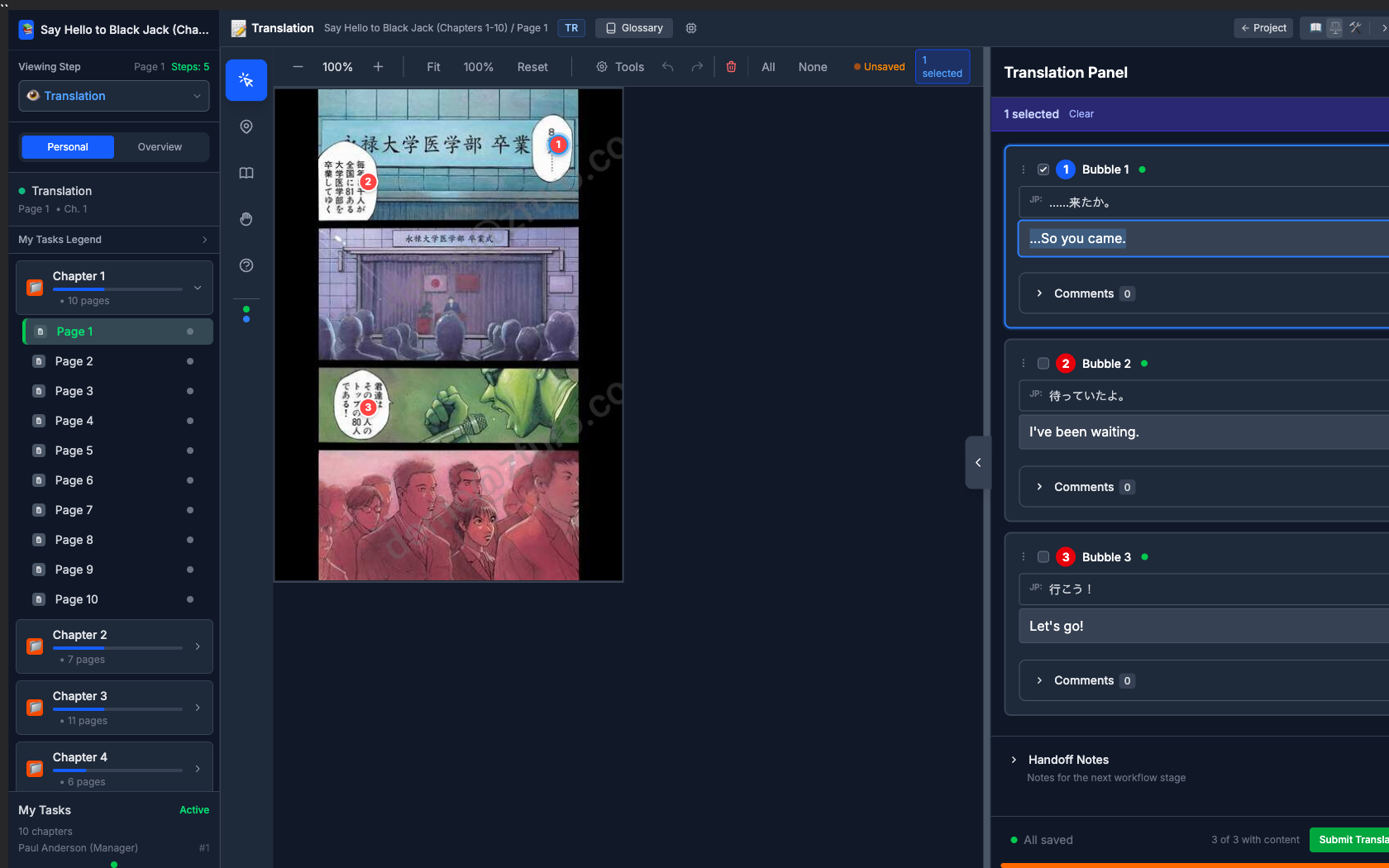This screenshot has width=1389, height=868.
Task: Switch to the Personal view toggle
Action: click(68, 147)
